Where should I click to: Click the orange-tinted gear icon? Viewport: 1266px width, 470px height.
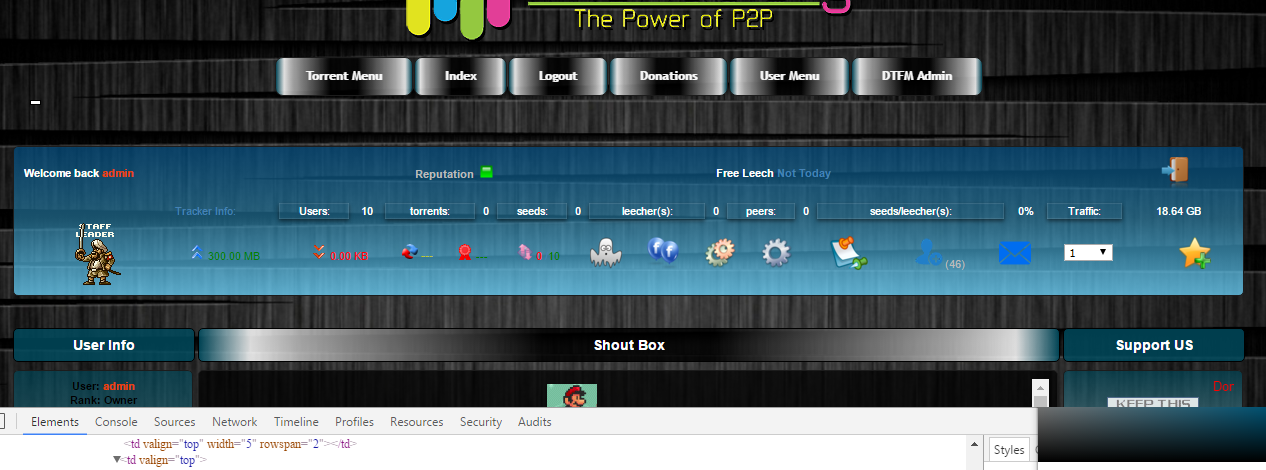click(x=720, y=253)
